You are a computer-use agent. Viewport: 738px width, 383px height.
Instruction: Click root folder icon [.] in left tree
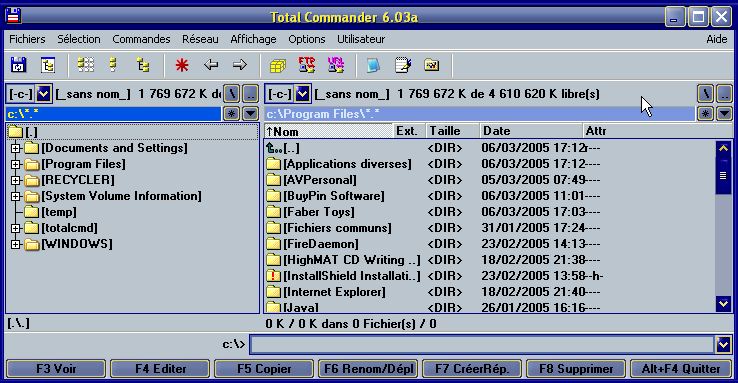point(16,132)
